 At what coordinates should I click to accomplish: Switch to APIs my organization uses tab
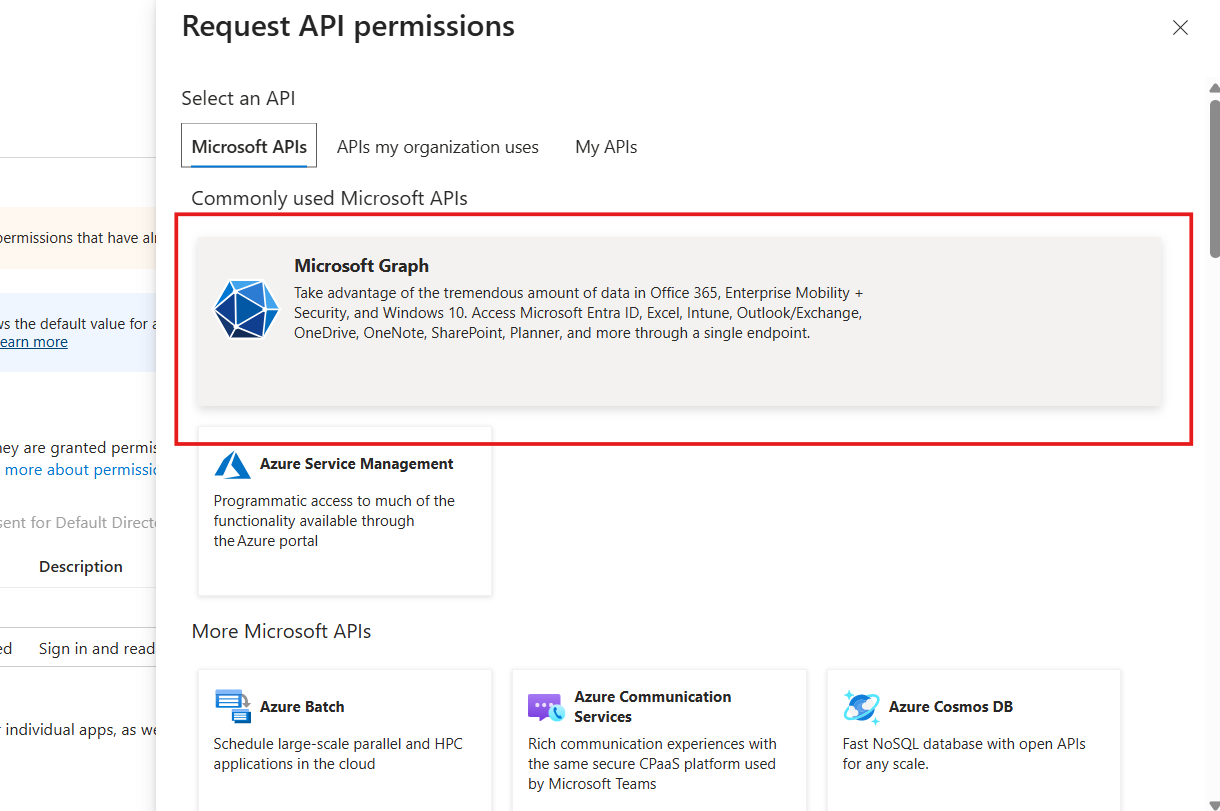437,147
